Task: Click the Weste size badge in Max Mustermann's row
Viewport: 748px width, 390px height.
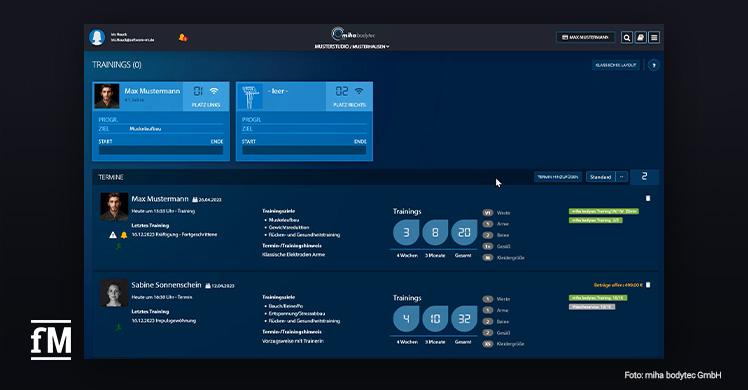Action: [488, 213]
